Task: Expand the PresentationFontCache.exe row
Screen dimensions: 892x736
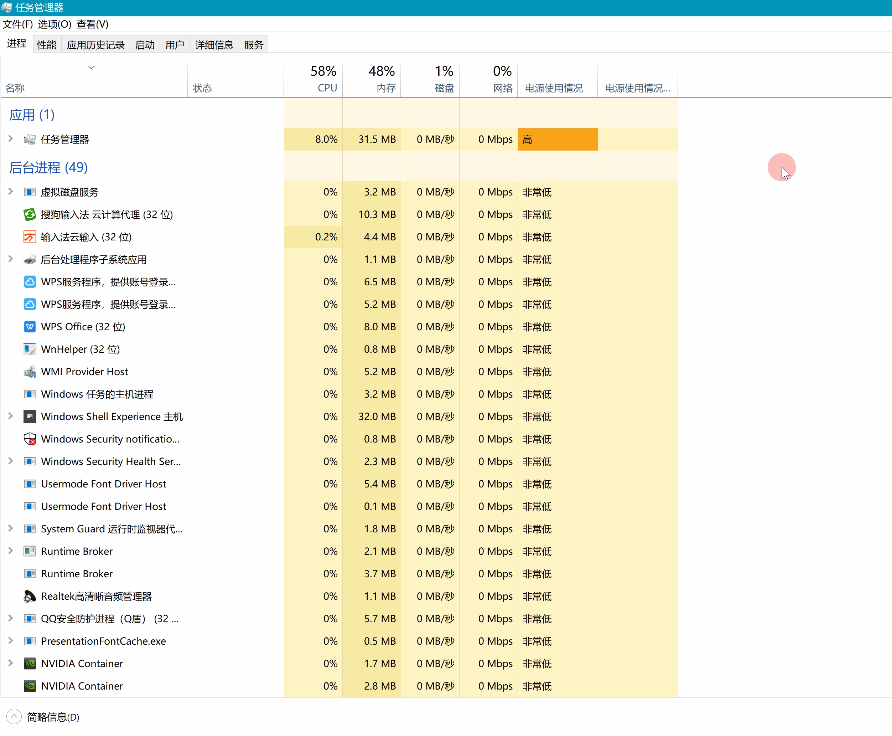Action: point(10,640)
